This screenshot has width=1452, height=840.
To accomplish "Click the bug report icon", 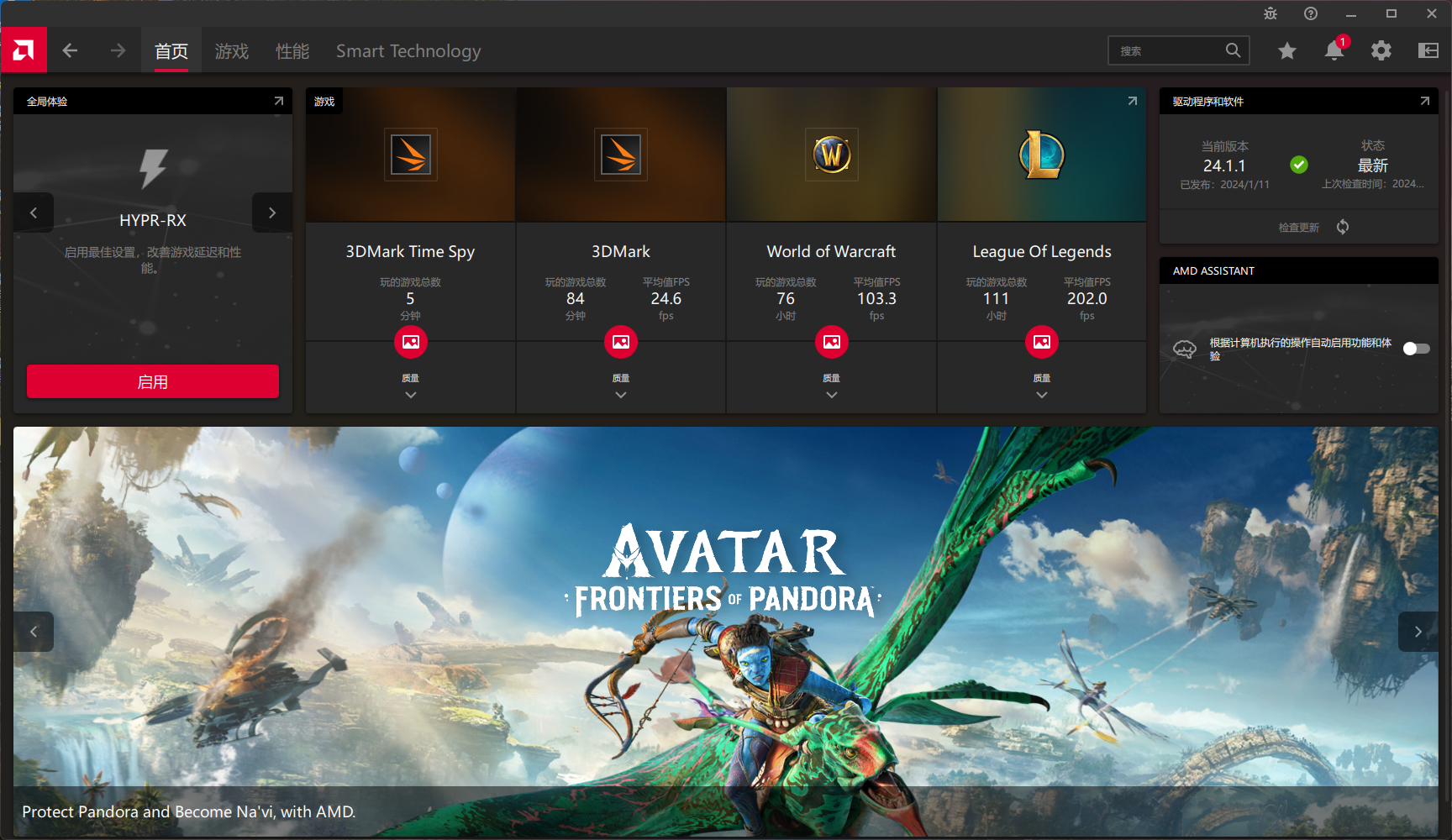I will coord(1270,13).
